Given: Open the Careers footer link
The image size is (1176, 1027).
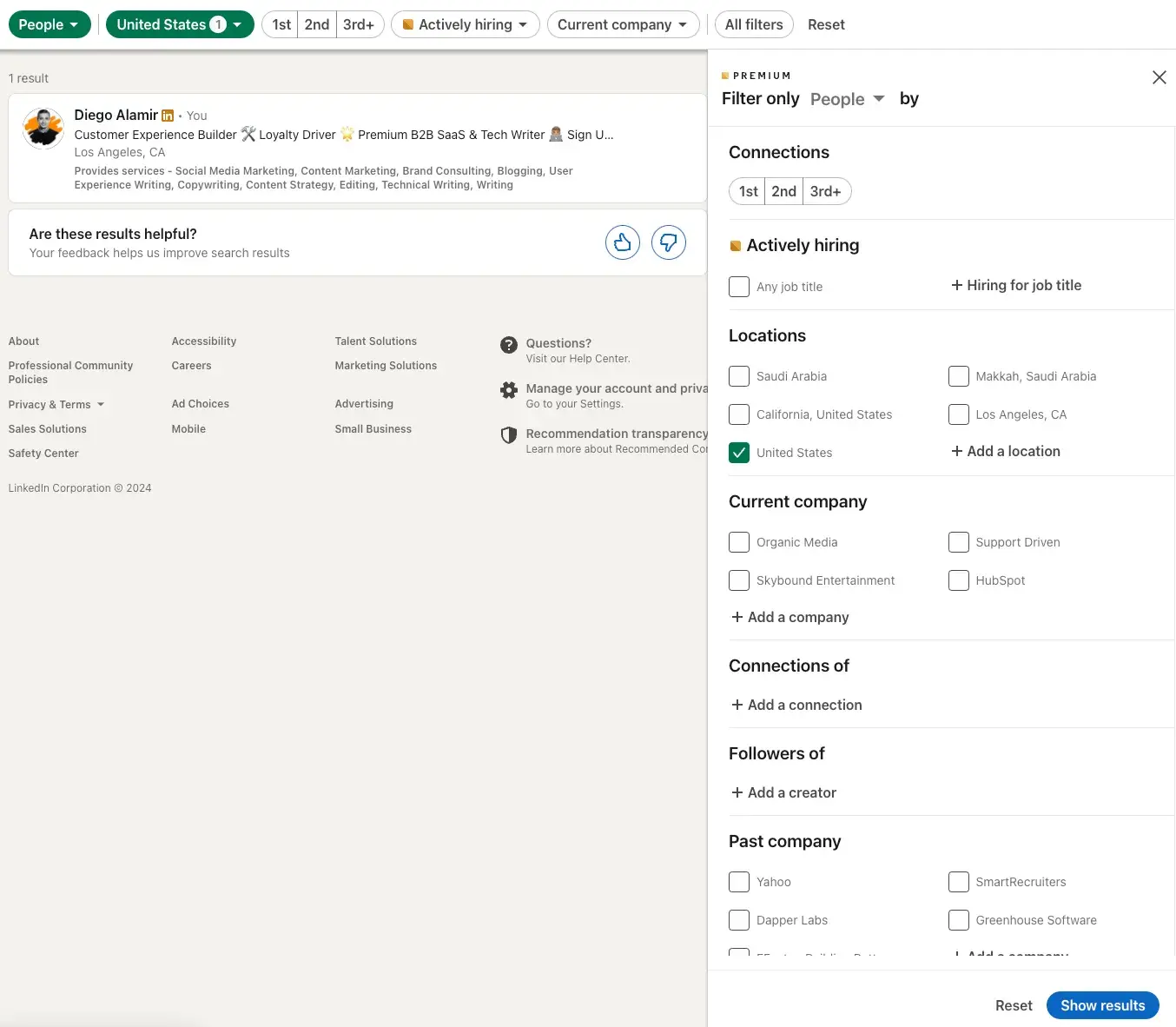Looking at the screenshot, I should point(192,366).
